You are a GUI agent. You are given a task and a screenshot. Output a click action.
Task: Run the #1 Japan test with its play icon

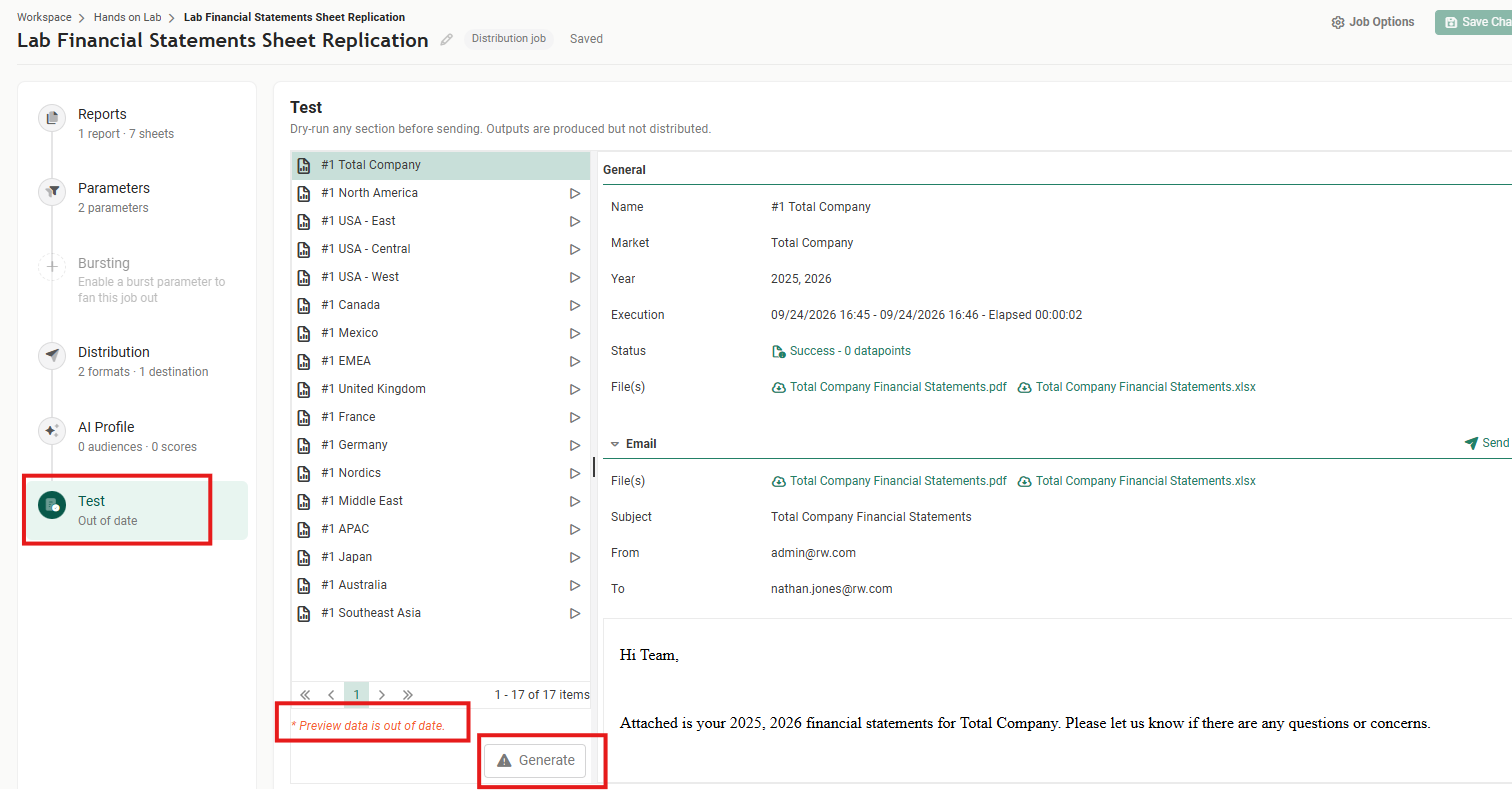[575, 557]
